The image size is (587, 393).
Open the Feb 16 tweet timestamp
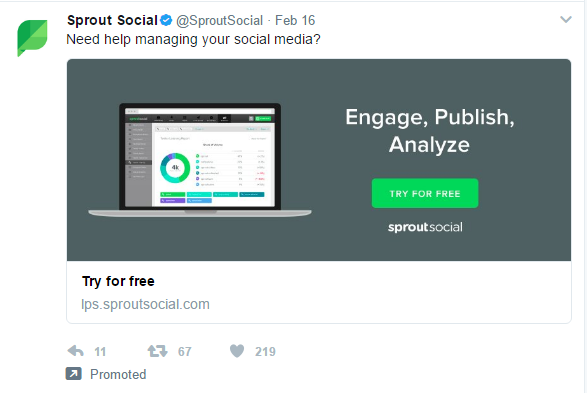point(295,21)
